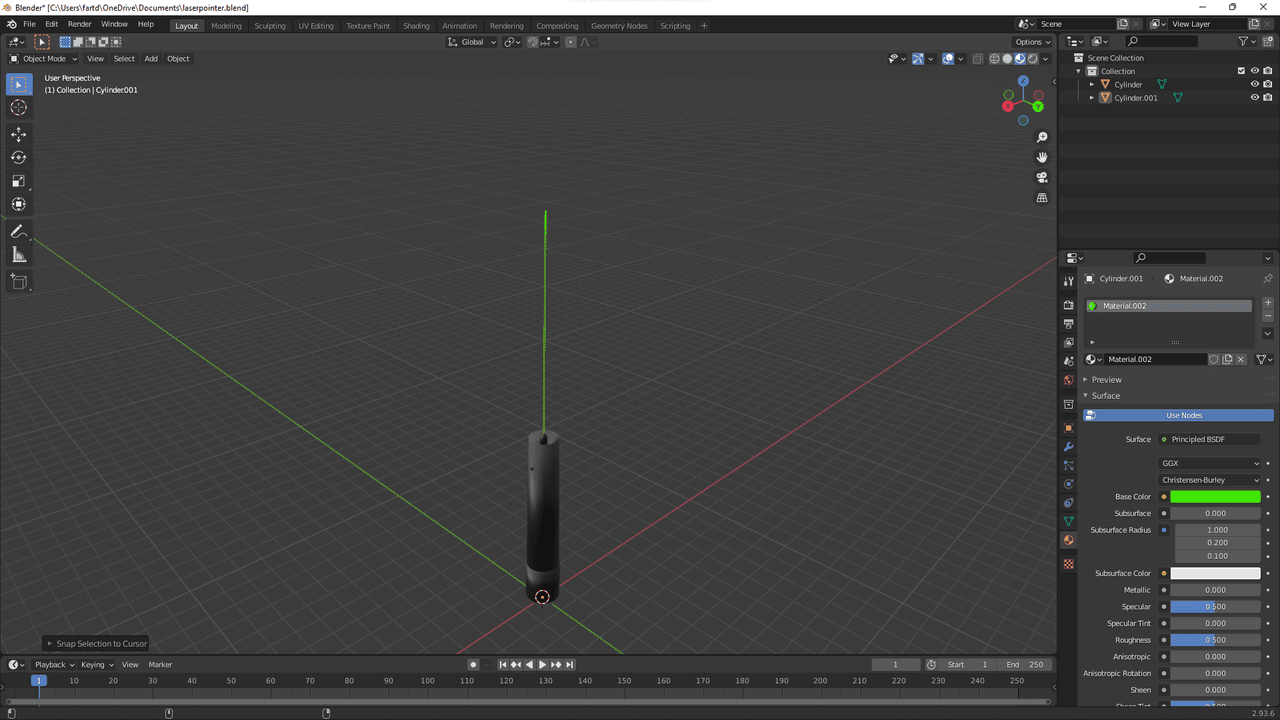Viewport: 1280px width, 720px height.
Task: Open the Render menu
Action: (79, 24)
